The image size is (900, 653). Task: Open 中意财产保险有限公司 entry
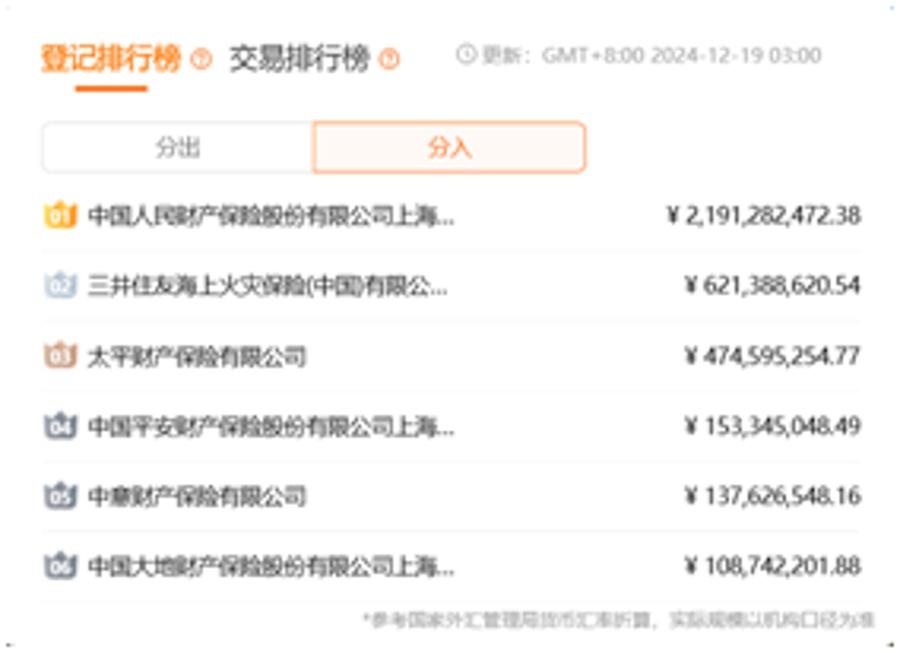coord(197,496)
